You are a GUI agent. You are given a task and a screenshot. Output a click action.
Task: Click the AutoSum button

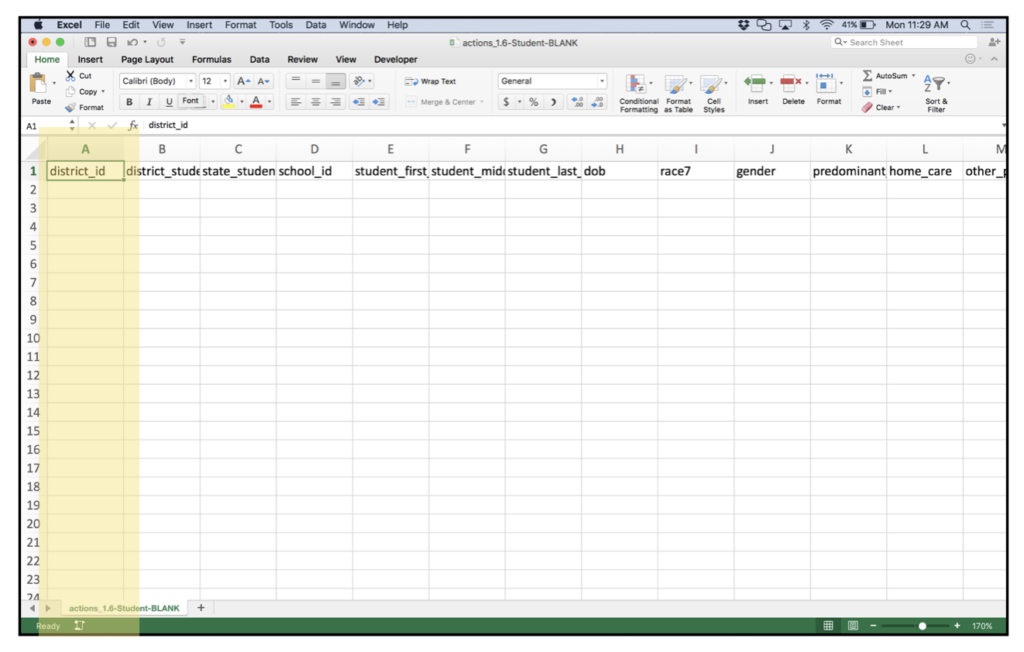click(x=885, y=76)
